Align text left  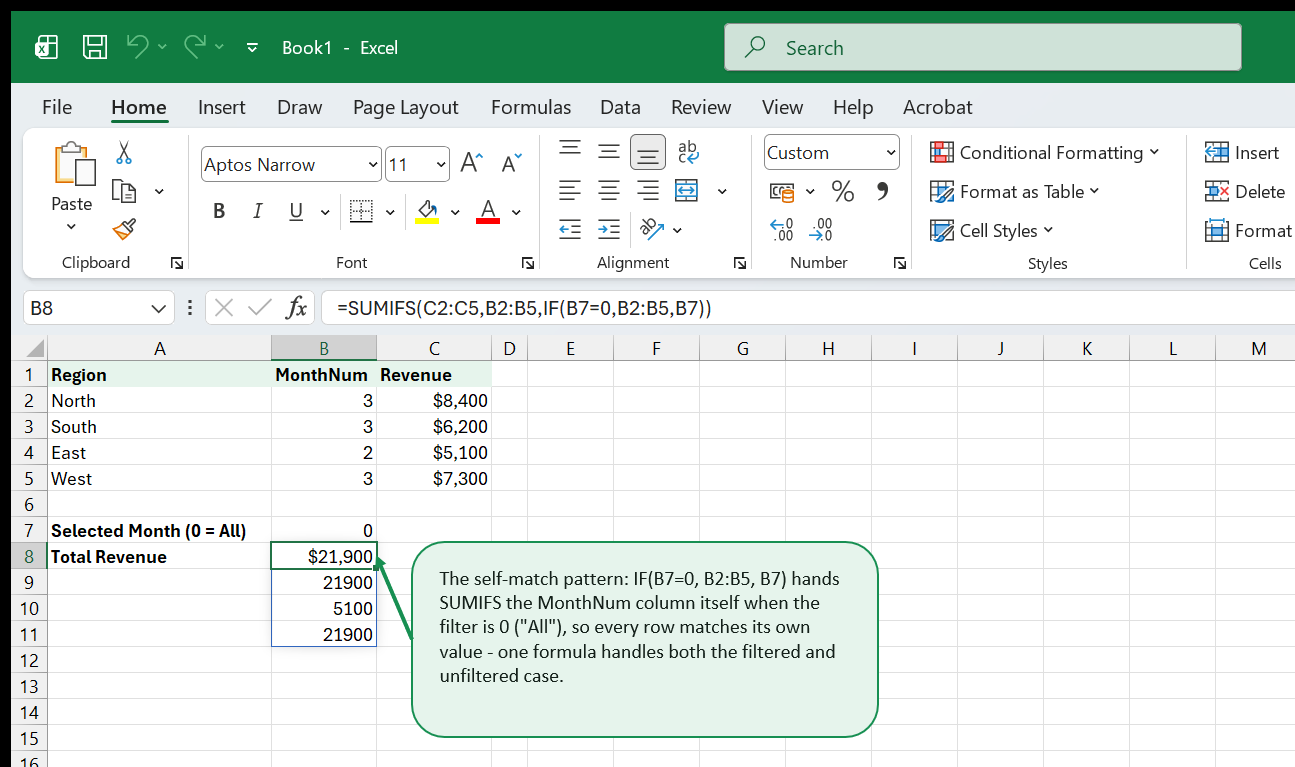(570, 190)
